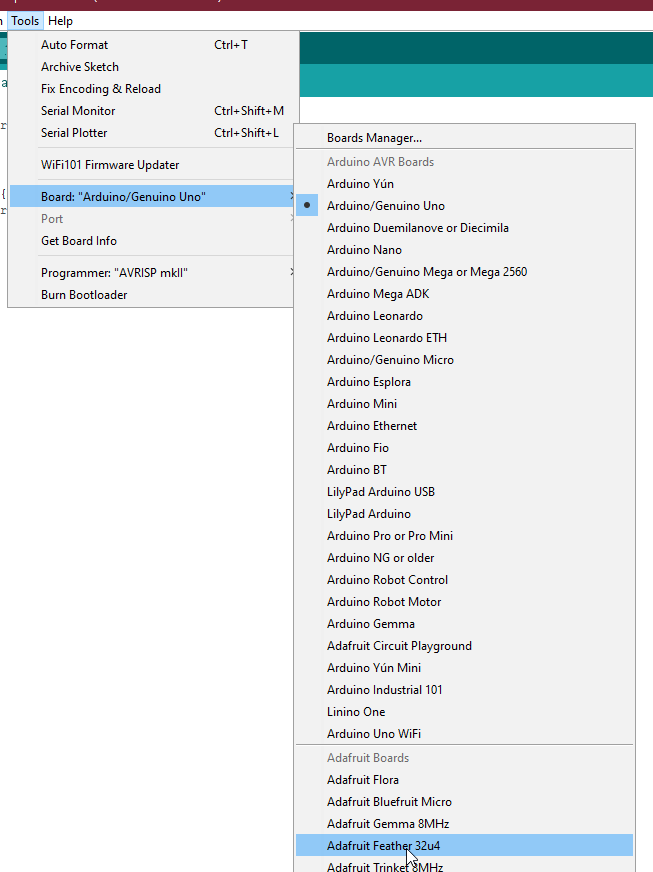Launch the Serial Plotter
This screenshot has height=872, width=653.
point(151,133)
